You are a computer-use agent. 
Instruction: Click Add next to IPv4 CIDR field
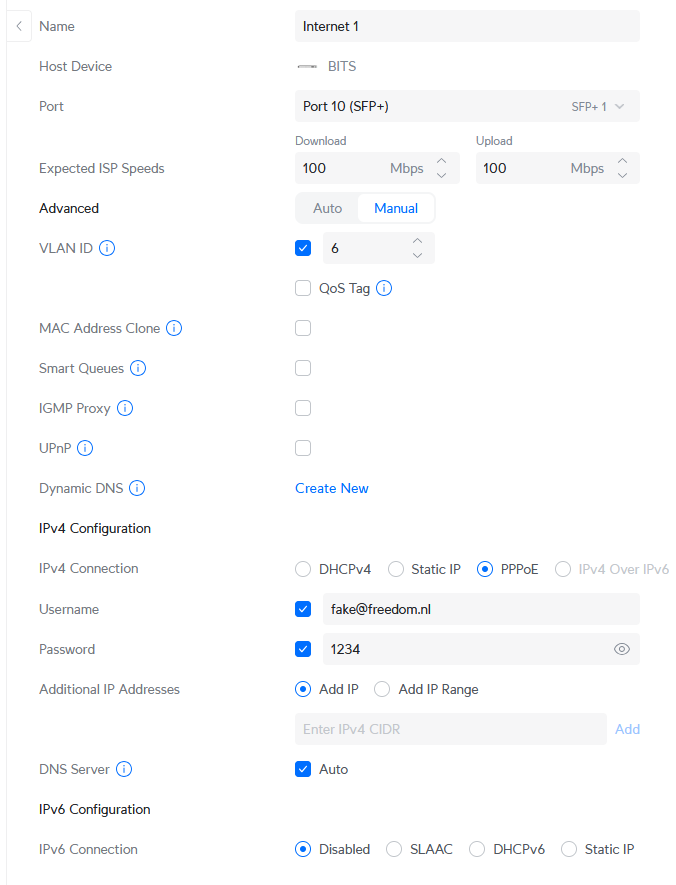coord(627,729)
